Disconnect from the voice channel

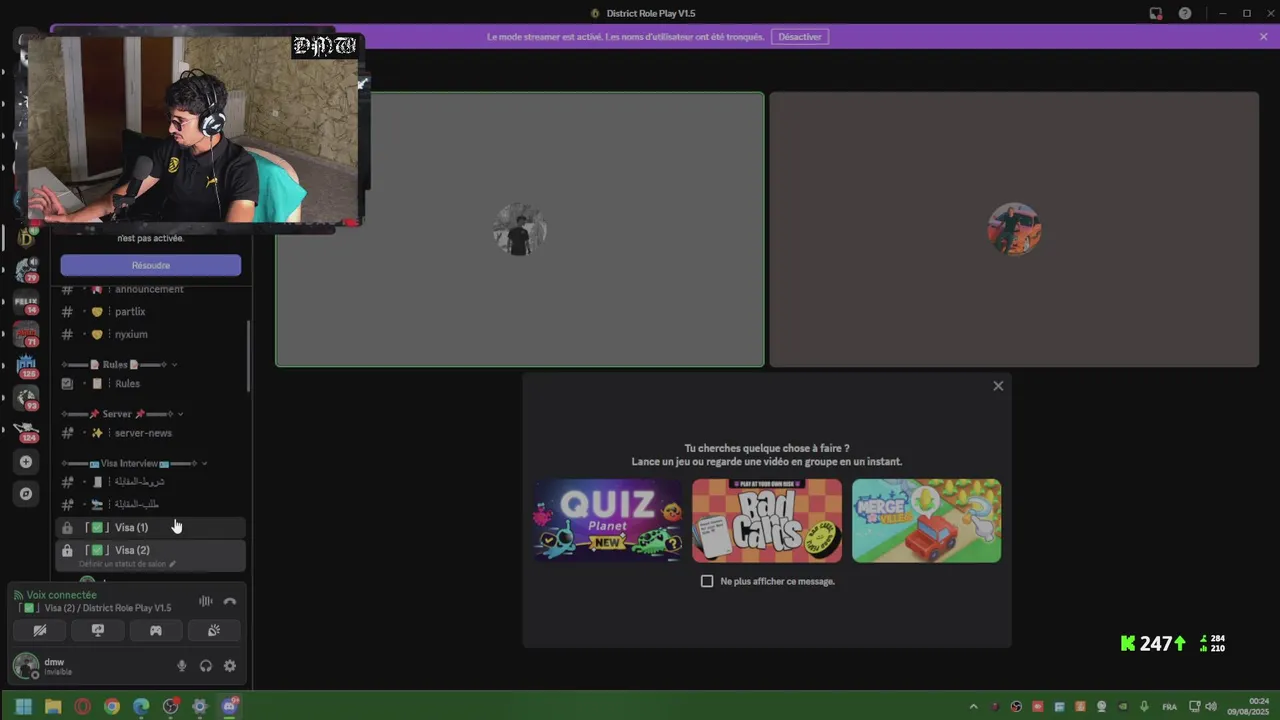click(x=230, y=601)
